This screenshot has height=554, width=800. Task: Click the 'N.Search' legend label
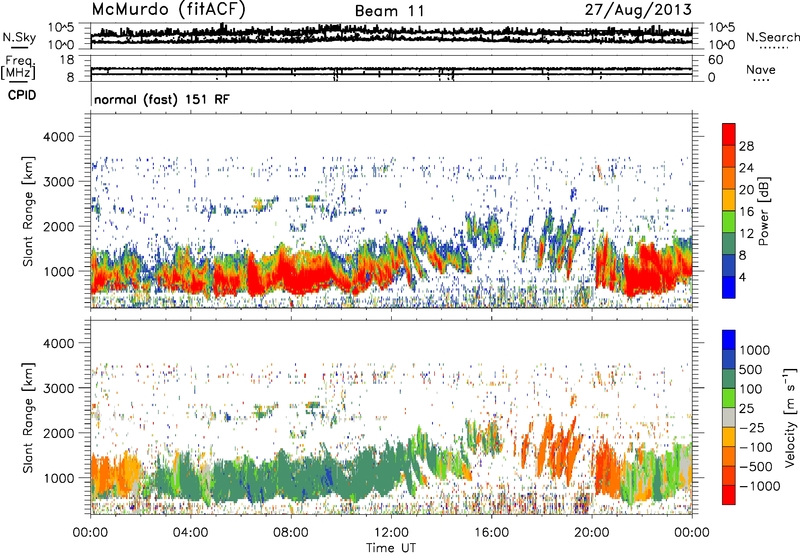click(772, 37)
